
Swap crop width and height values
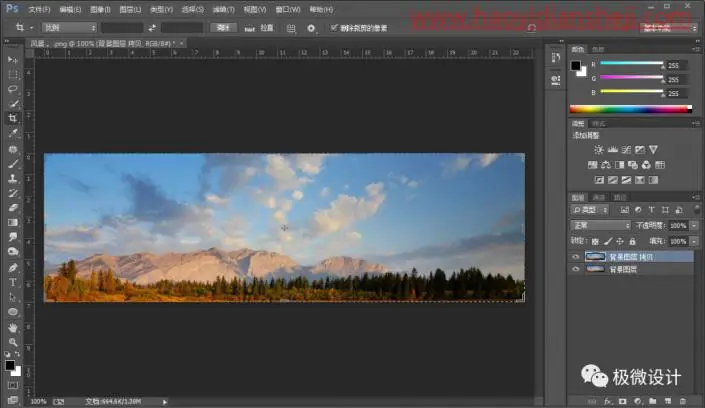152,28
